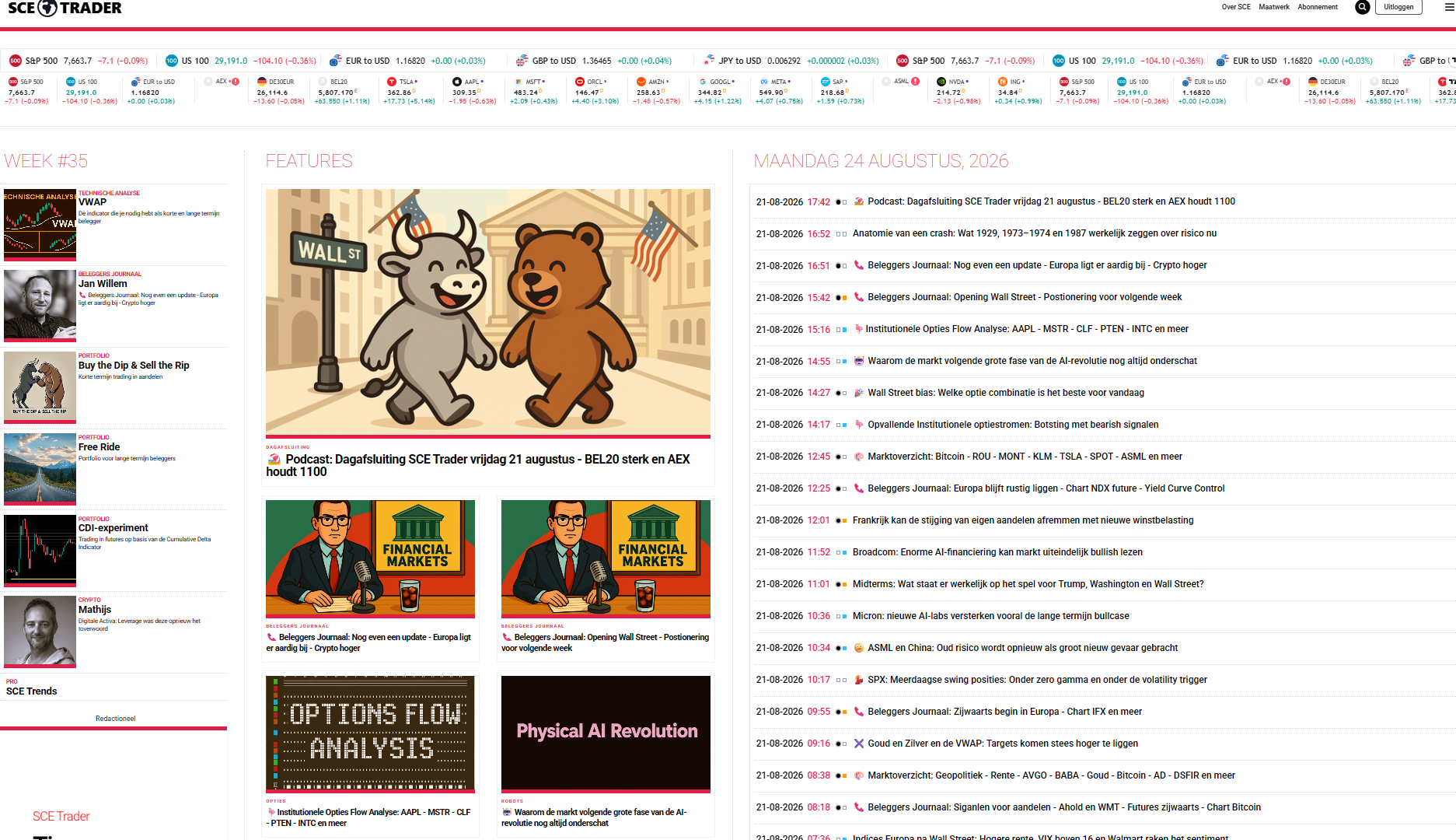The width and height of the screenshot is (1456, 840).
Task: Open the hamburger menu icon
Action: tap(1450, 7)
